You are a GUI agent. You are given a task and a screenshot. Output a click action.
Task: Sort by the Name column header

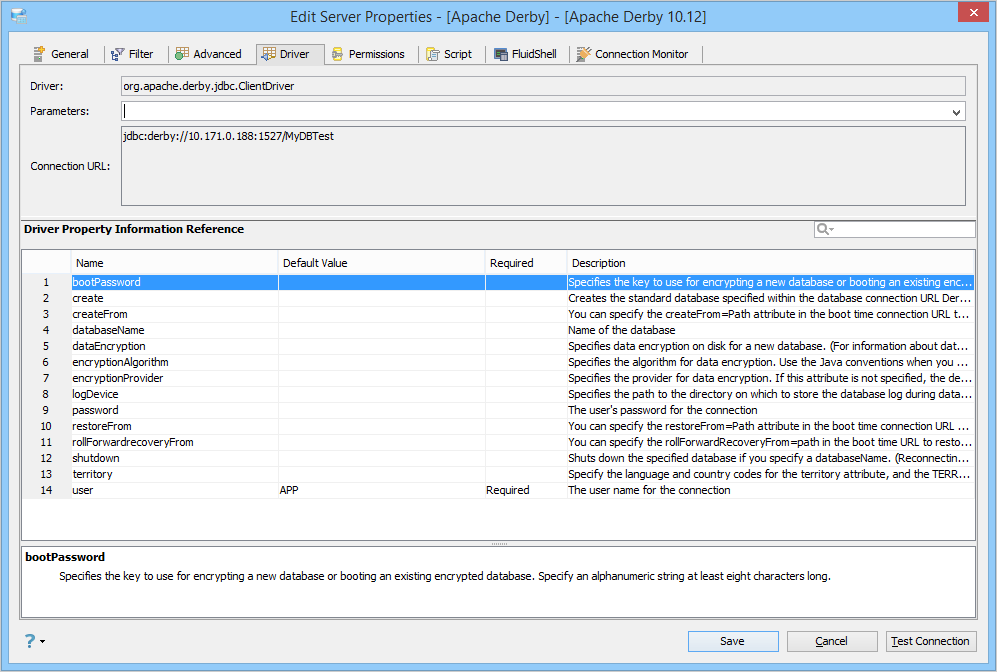coord(174,263)
